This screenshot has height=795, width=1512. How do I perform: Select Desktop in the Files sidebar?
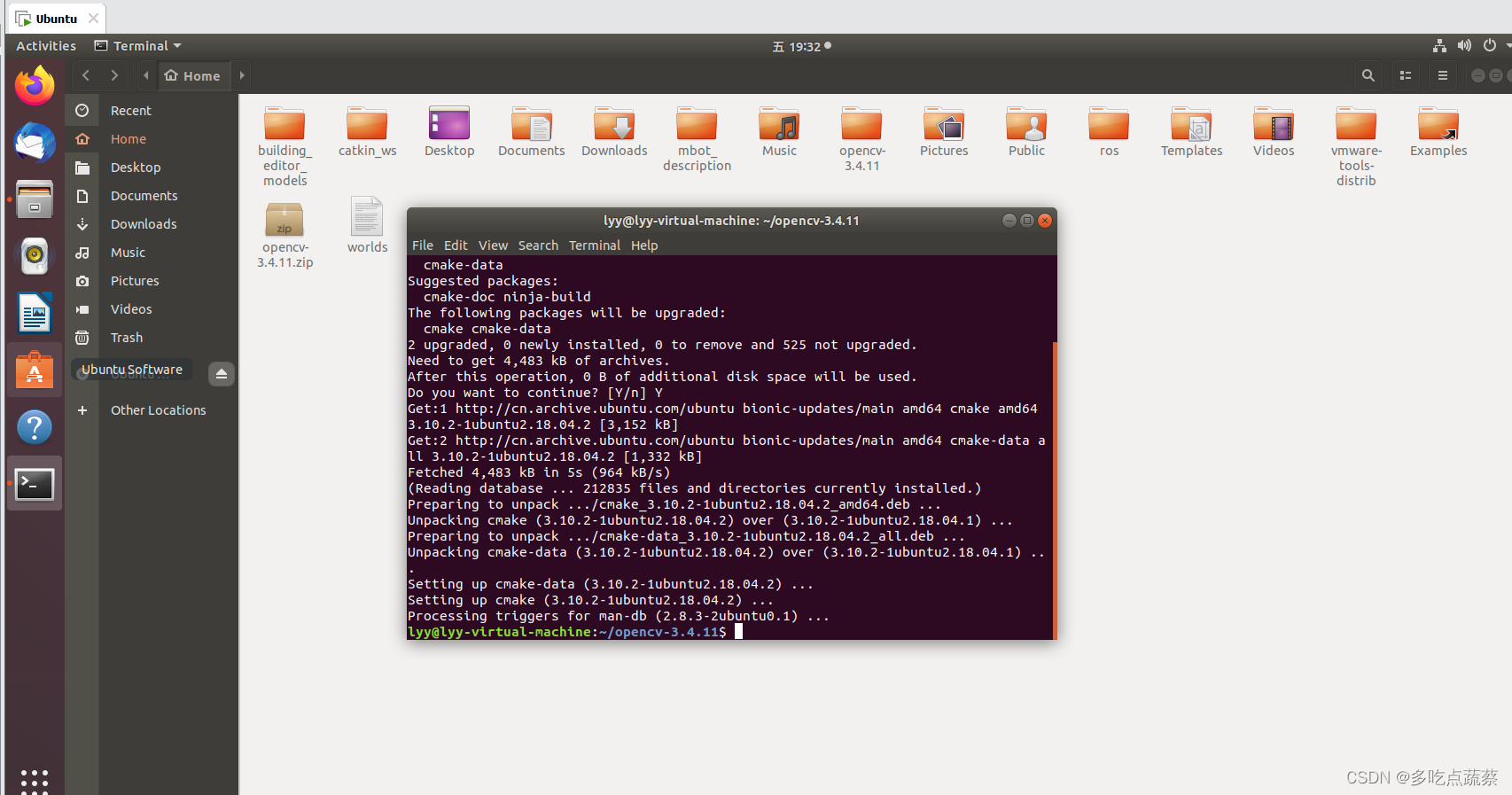pos(152,167)
